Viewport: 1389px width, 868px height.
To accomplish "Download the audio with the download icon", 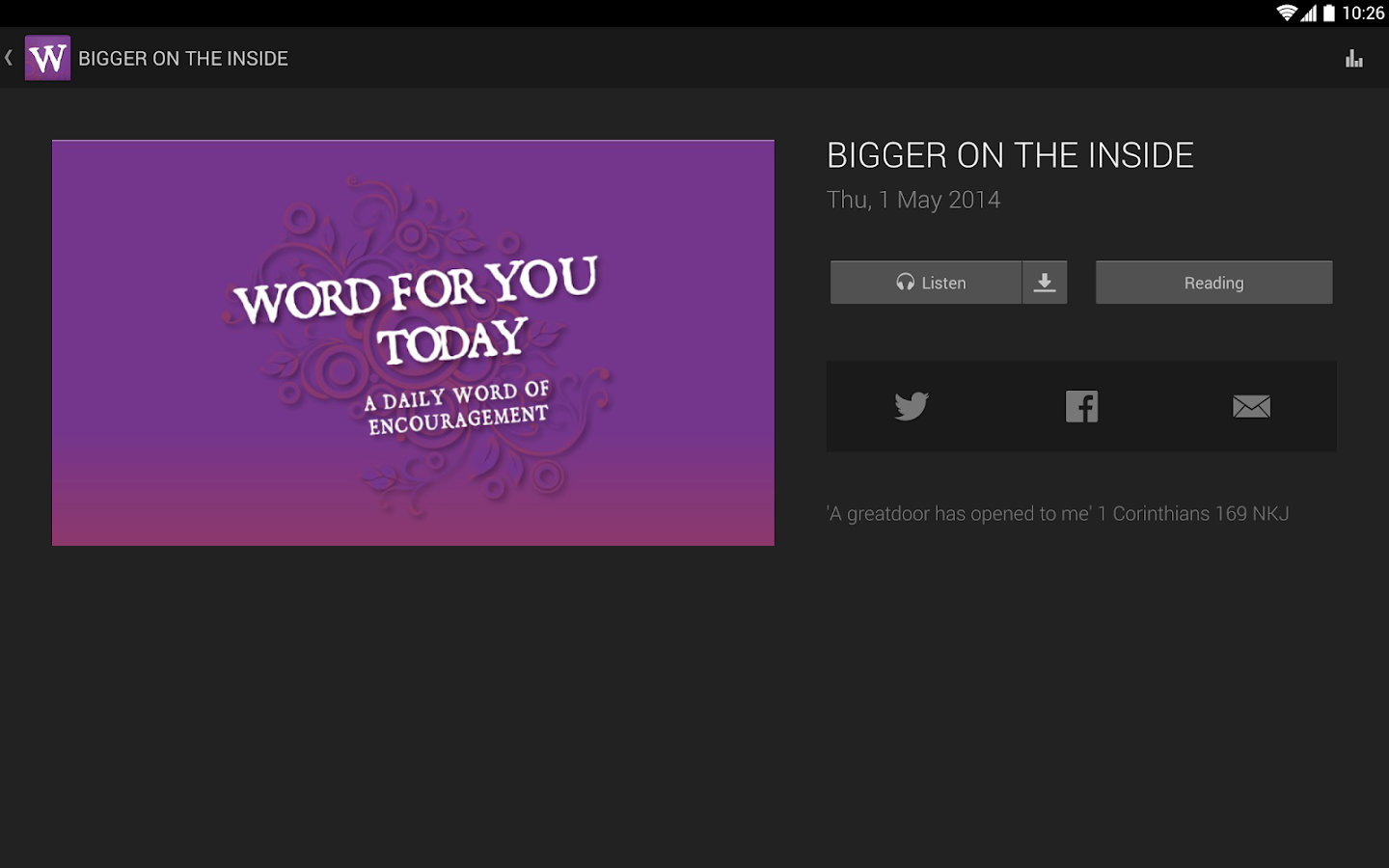I will click(x=1045, y=283).
